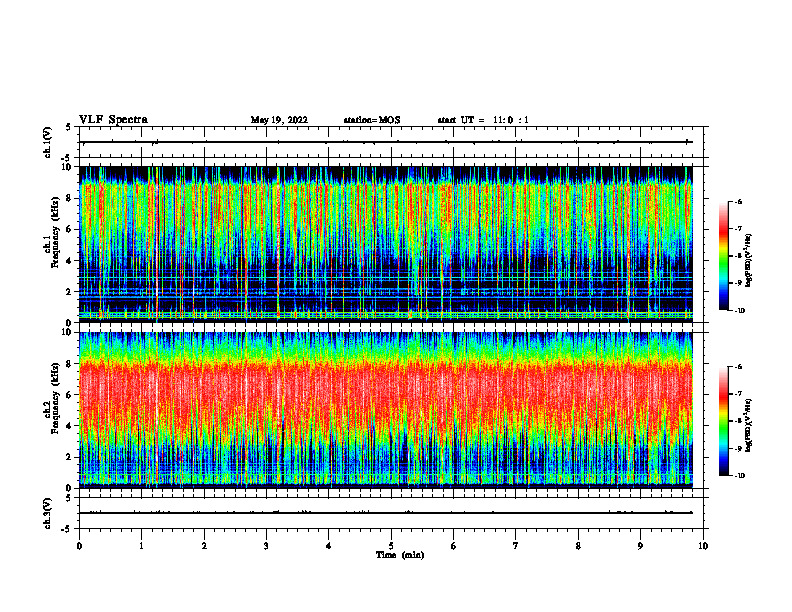The height and width of the screenshot is (612, 792).
Task: Click time axis tick label "5"
Action: click(x=391, y=546)
